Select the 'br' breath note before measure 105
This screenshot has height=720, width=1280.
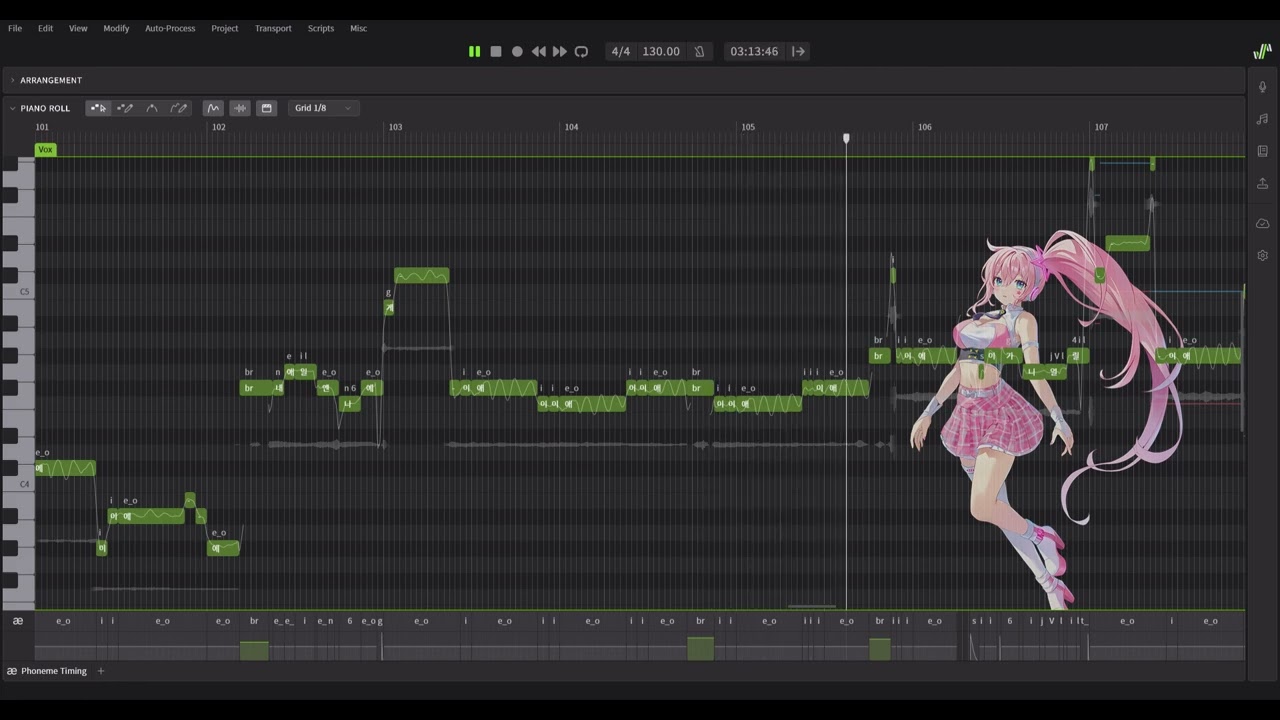coord(700,388)
